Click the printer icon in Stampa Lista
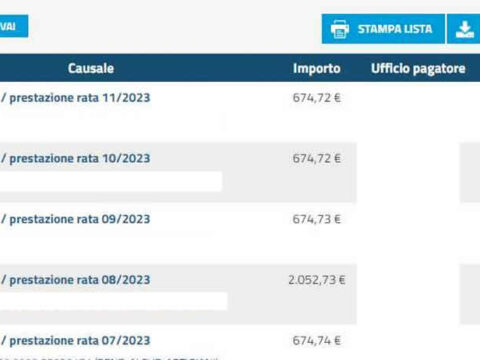Screen dimensions: 480x360 pyautogui.click(x=340, y=29)
